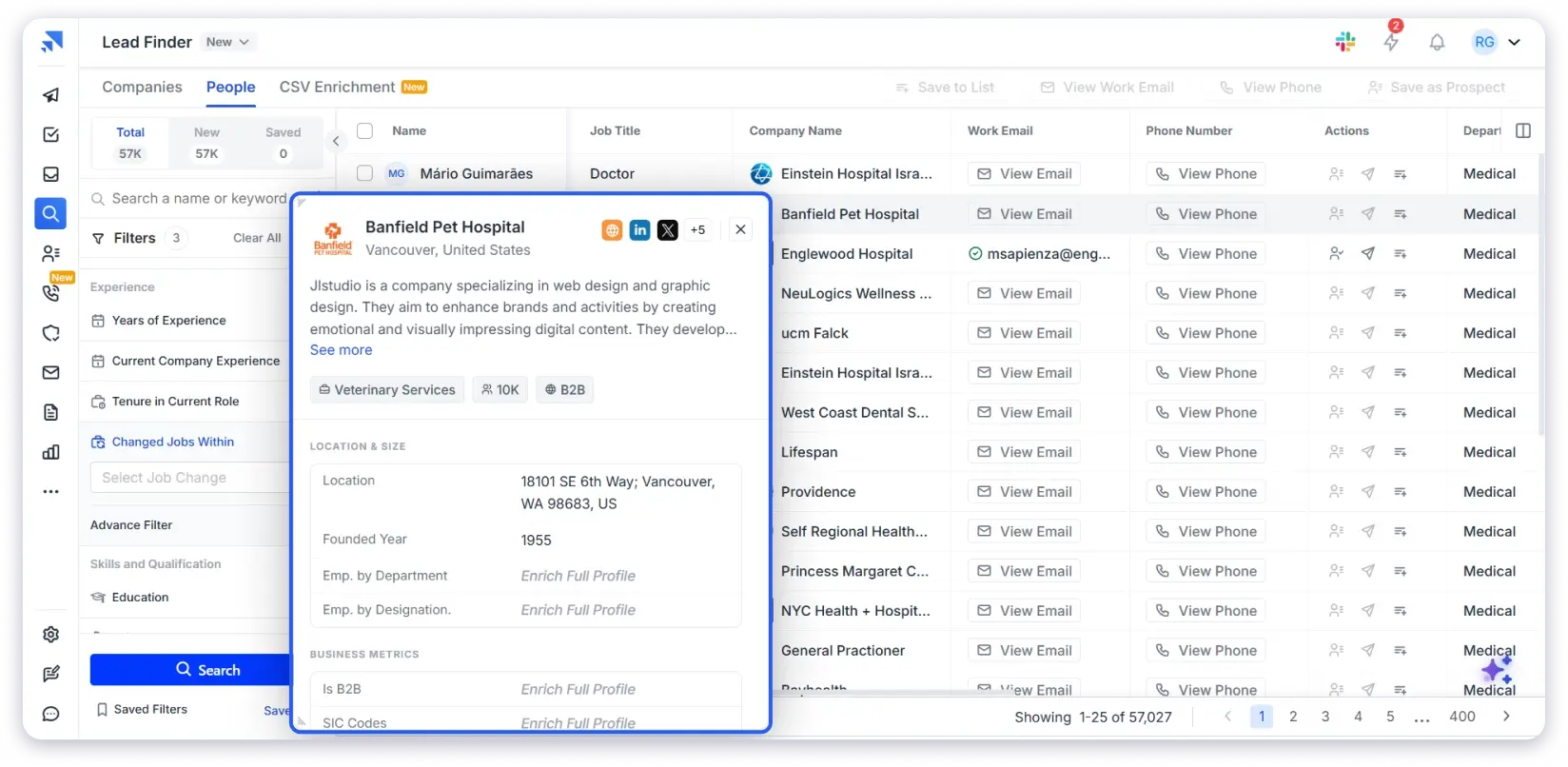Click View Email in the Banfield Pet Hospital row
Image resolution: width=1568 pixels, height=767 pixels.
(x=1024, y=214)
